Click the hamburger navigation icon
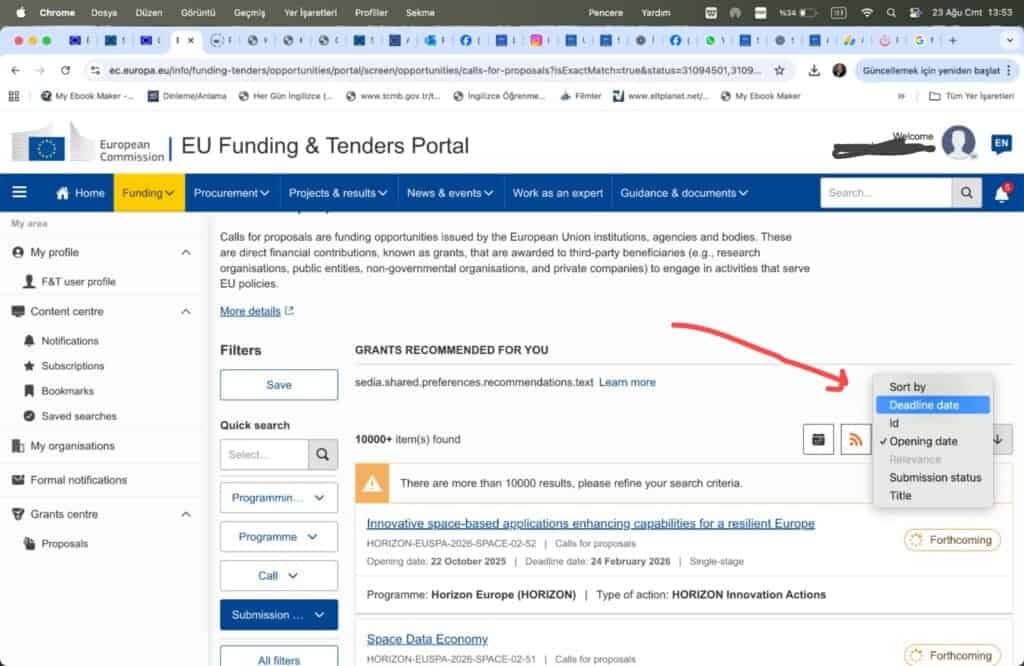The height and width of the screenshot is (666, 1024). click(20, 192)
